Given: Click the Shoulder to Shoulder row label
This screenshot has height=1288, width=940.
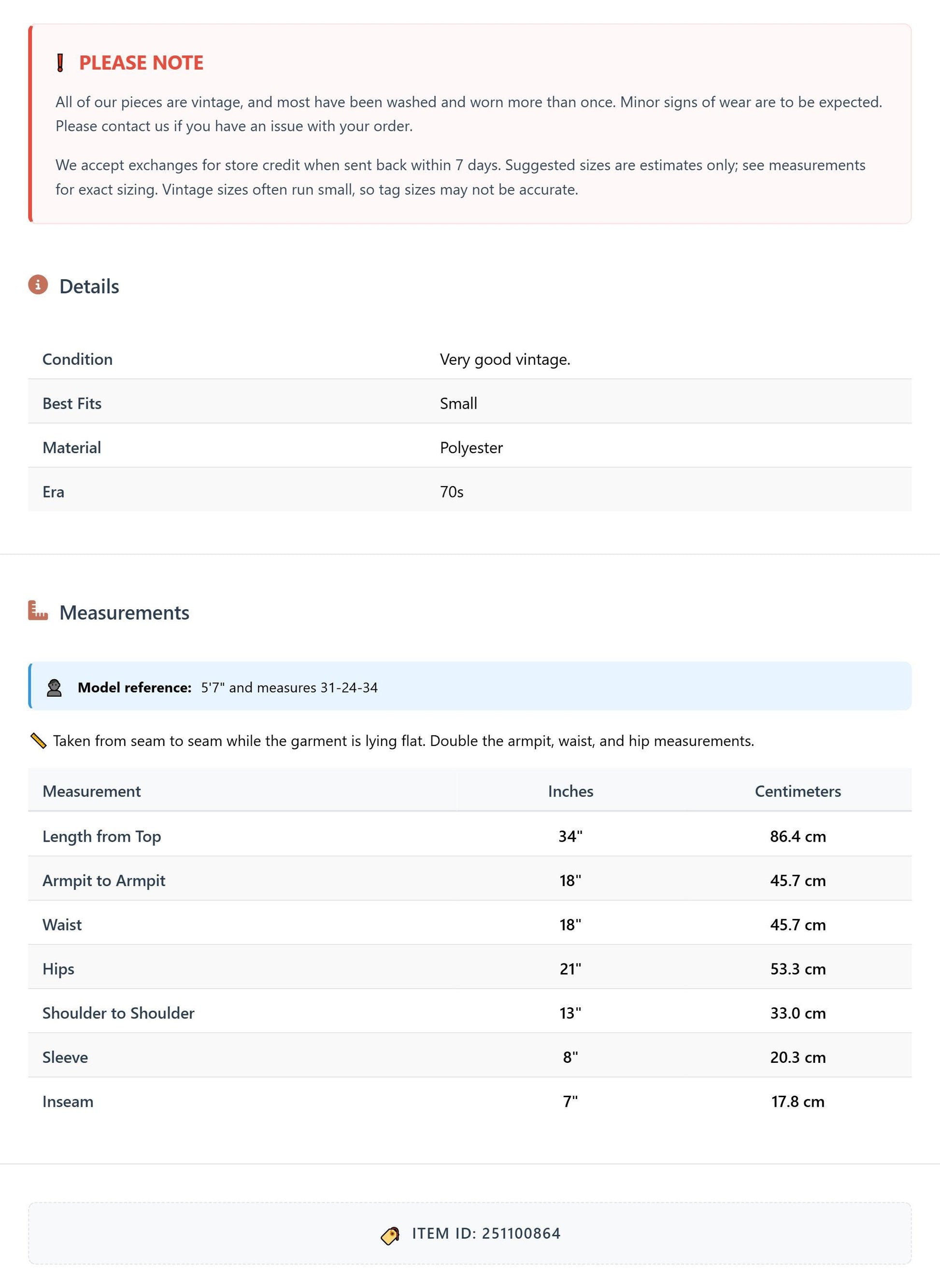Looking at the screenshot, I should coord(118,1013).
